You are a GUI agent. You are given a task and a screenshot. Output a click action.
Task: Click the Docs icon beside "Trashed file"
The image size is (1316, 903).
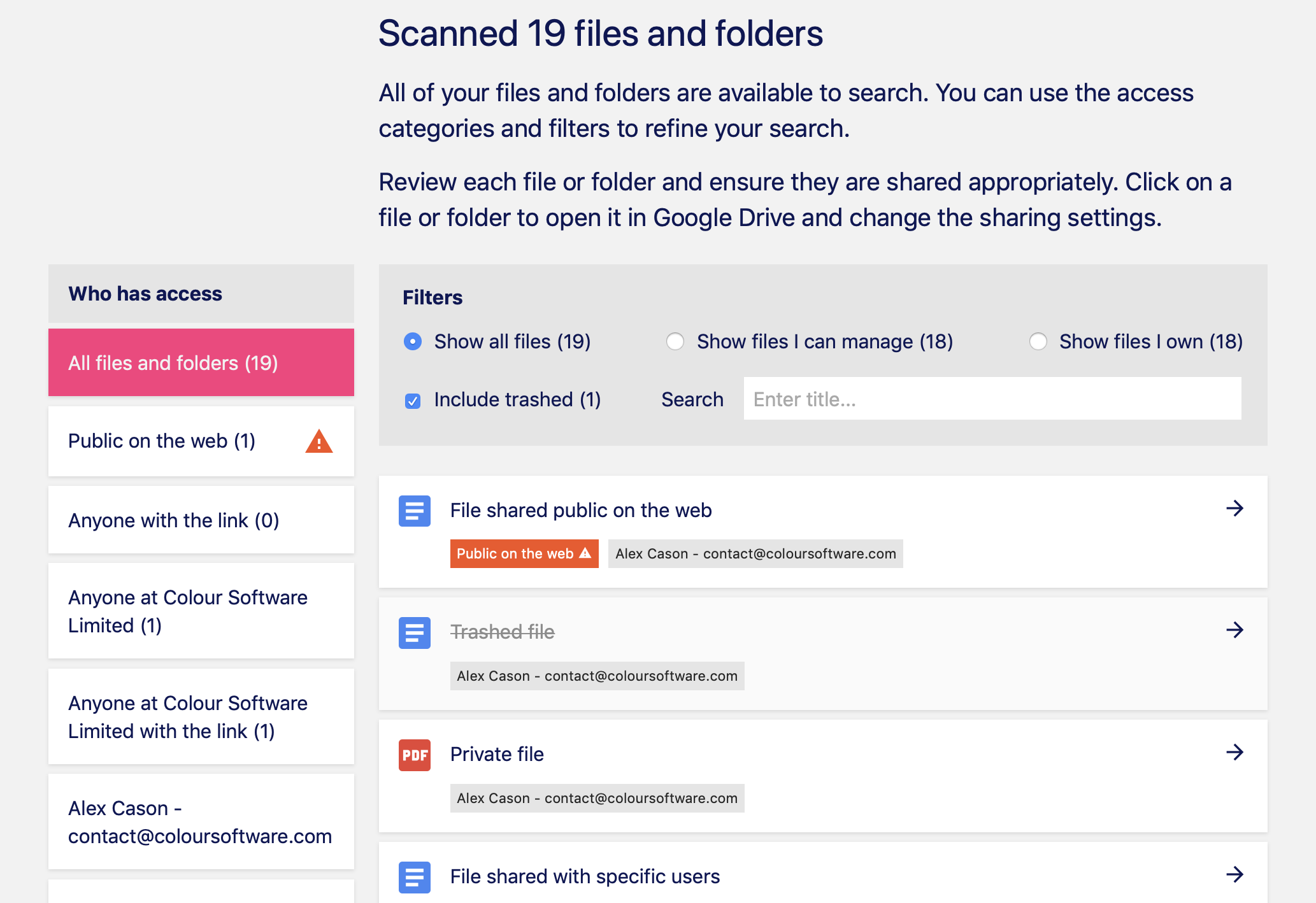[414, 633]
